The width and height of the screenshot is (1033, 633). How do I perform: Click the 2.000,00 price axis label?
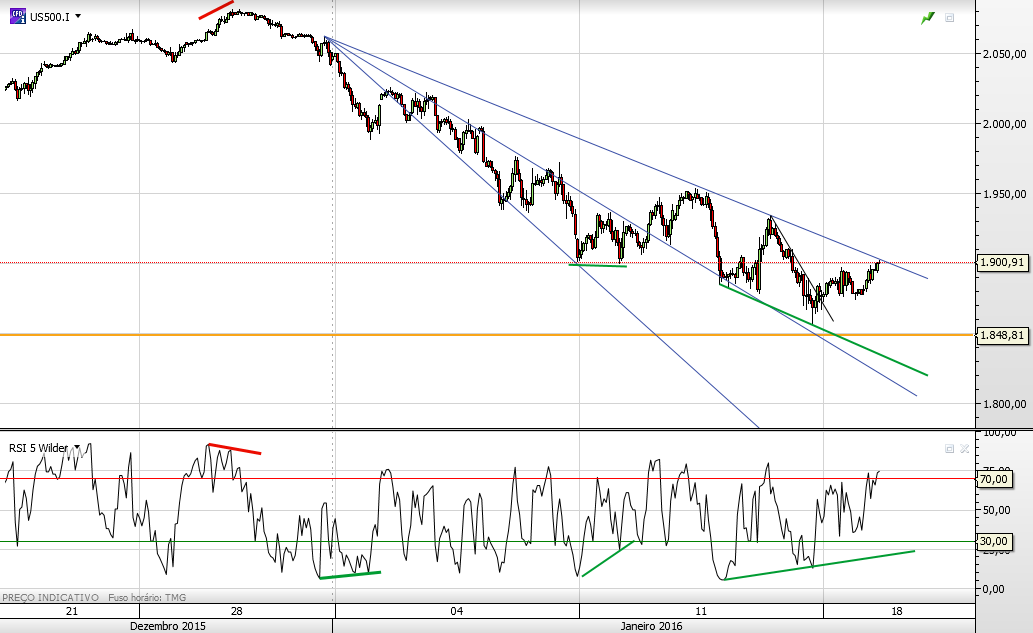point(1004,124)
